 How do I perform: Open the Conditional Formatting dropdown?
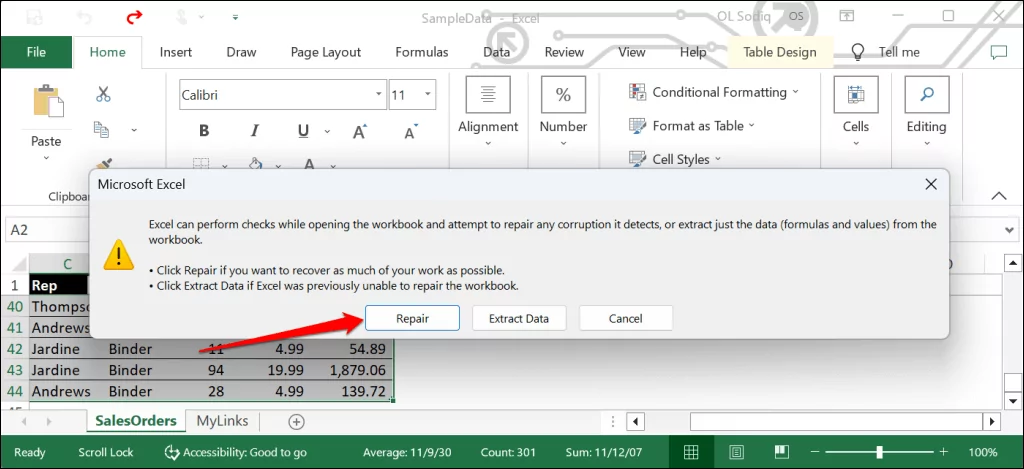click(714, 92)
